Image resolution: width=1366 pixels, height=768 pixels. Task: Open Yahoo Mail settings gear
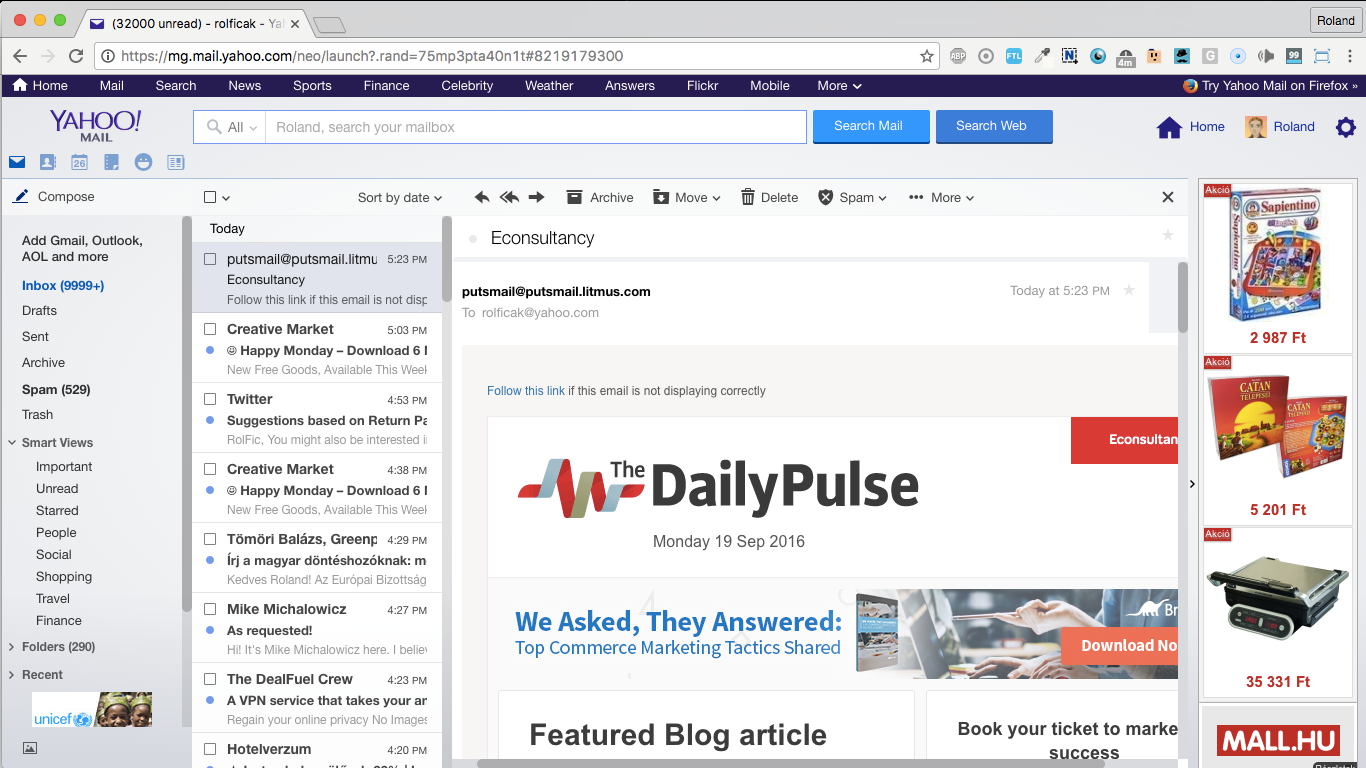pyautogui.click(x=1345, y=127)
